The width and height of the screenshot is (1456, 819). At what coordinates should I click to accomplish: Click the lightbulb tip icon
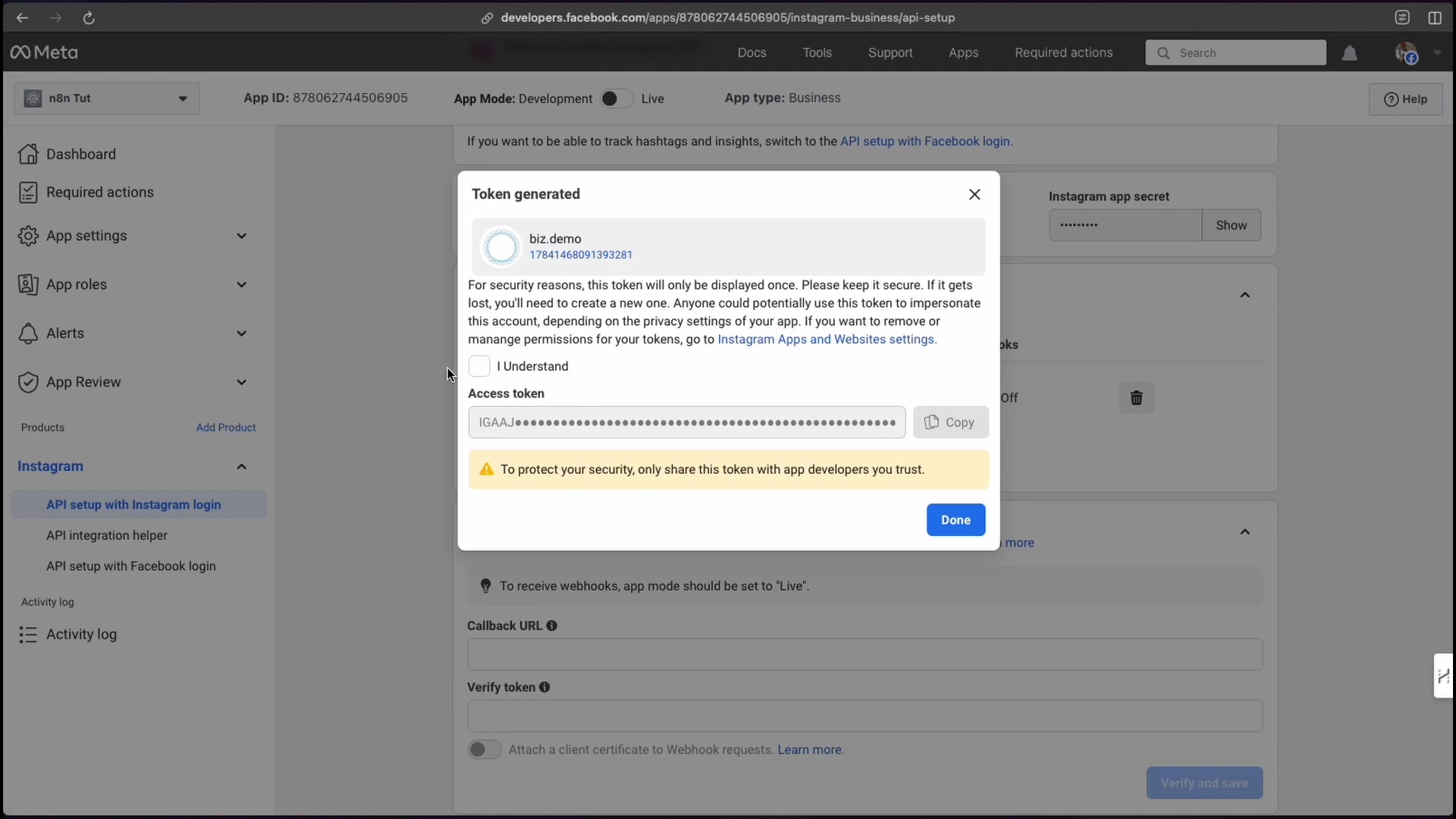pyautogui.click(x=486, y=585)
